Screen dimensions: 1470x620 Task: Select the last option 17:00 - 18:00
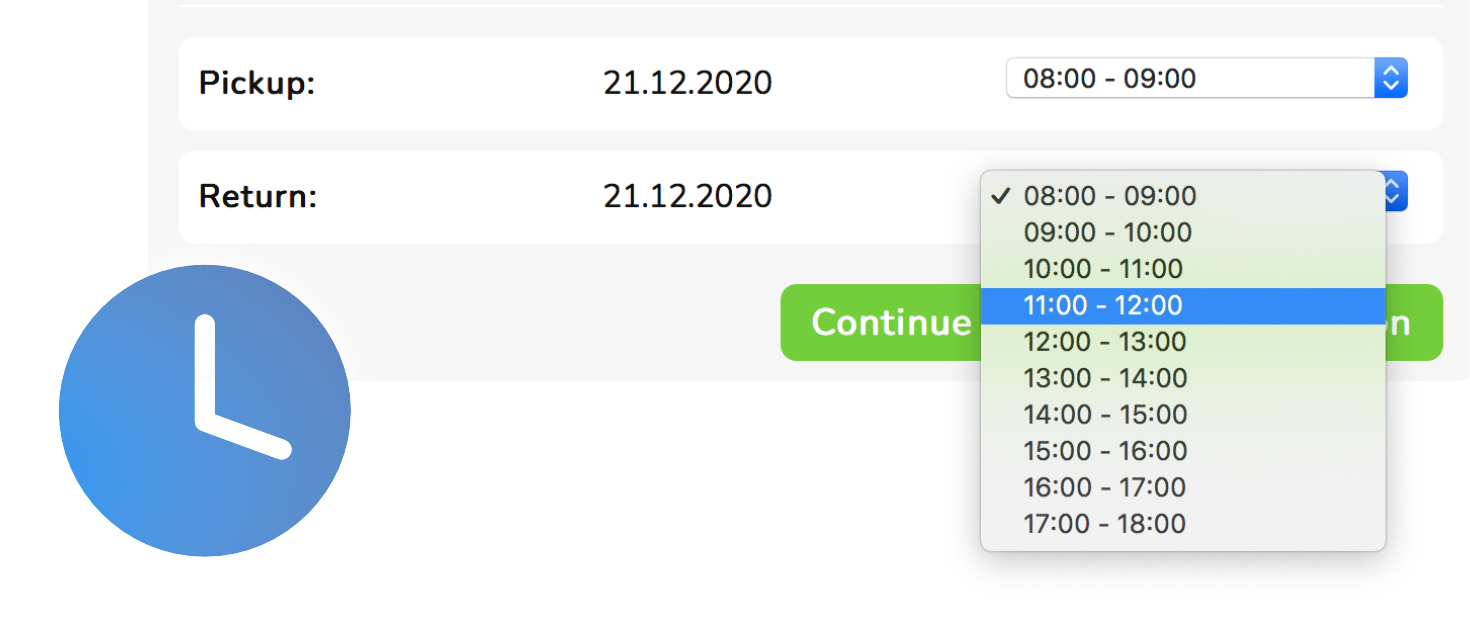point(1183,524)
